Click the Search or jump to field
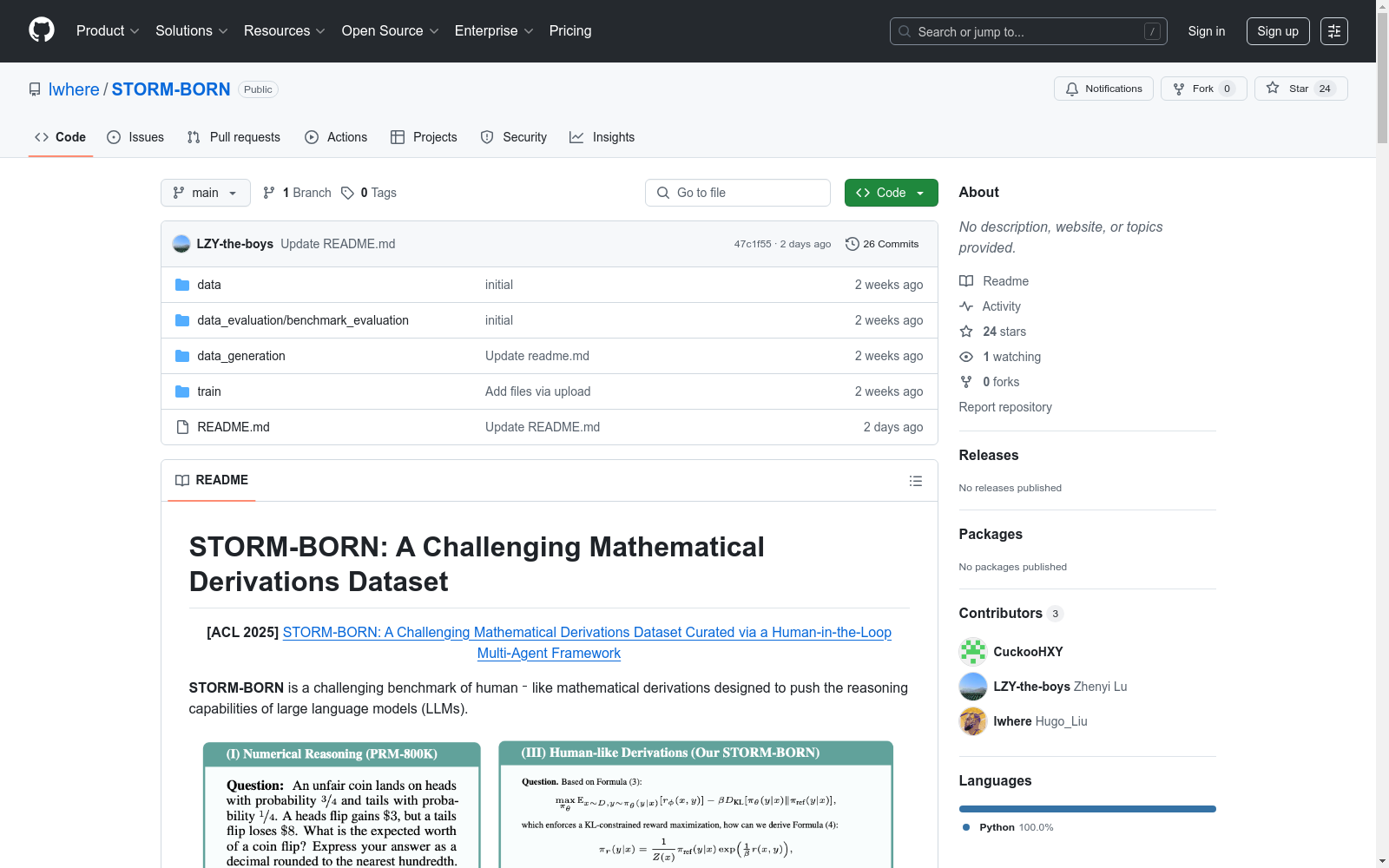 (1029, 31)
